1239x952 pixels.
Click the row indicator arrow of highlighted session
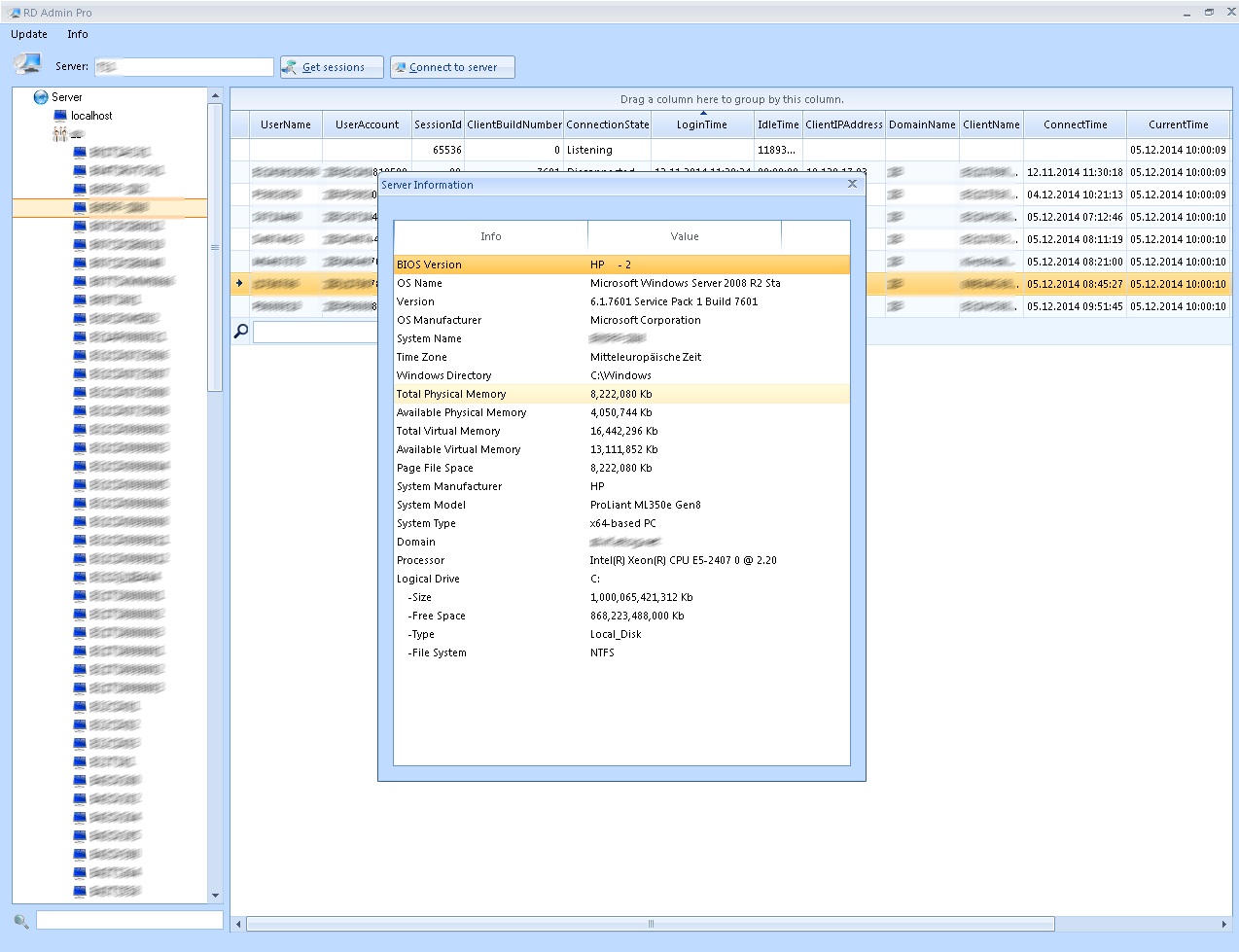pyautogui.click(x=239, y=283)
